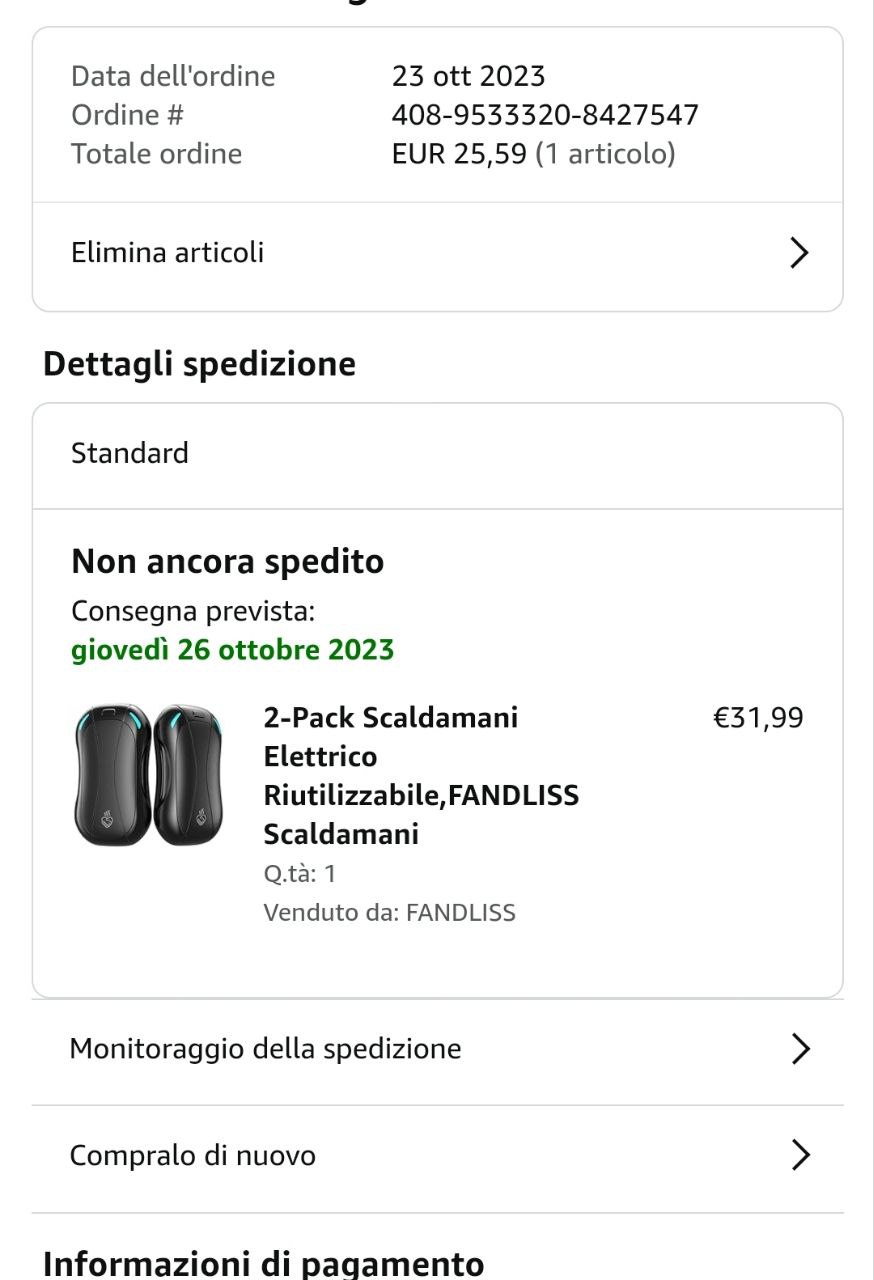
Task: Click the Informazioni di pagamento heading
Action: pos(263,1263)
